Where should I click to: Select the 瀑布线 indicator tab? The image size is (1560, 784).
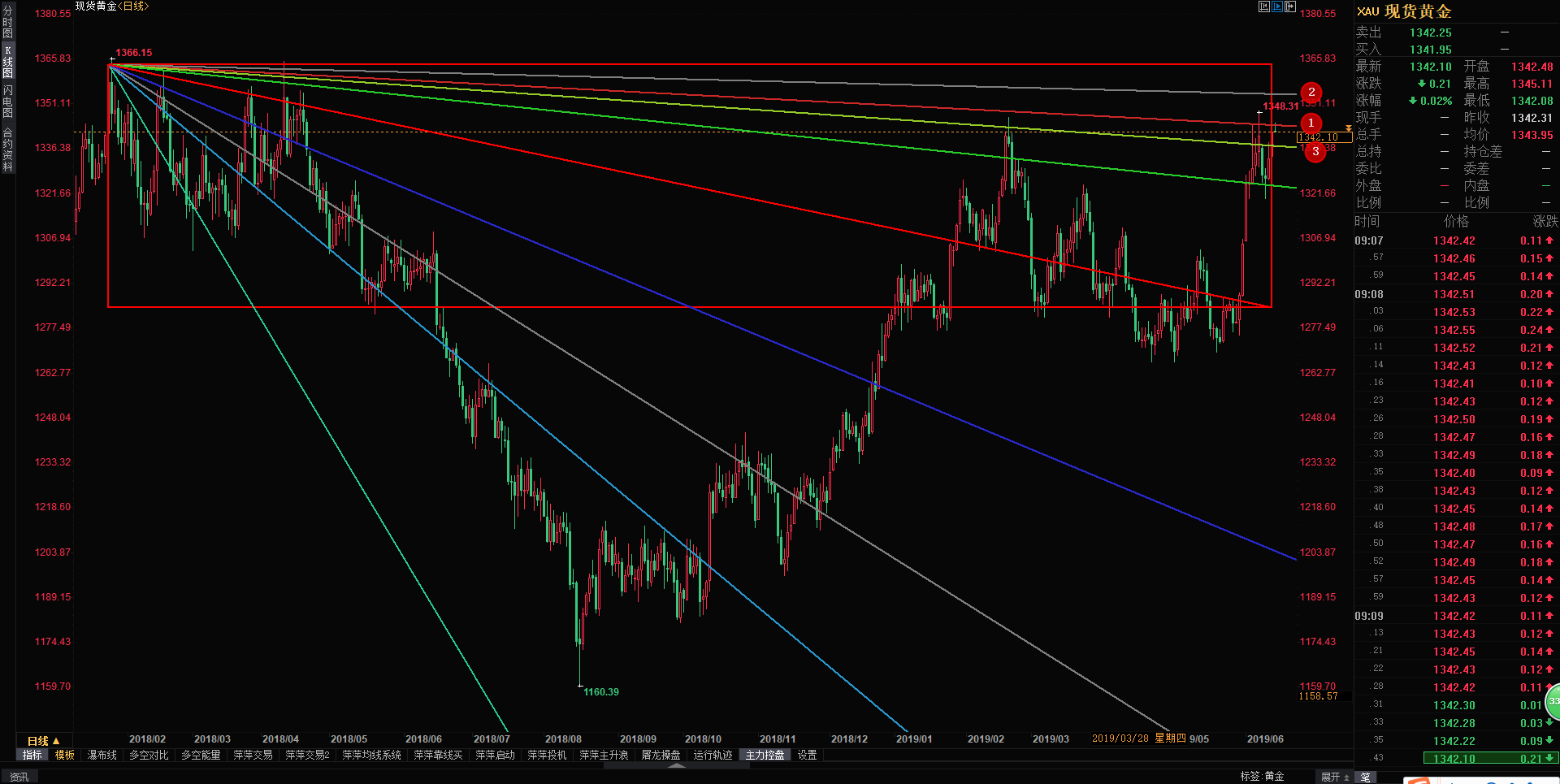102,755
